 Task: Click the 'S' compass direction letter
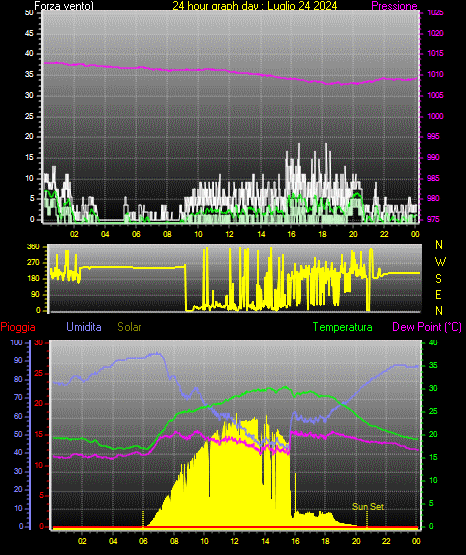tap(438, 279)
